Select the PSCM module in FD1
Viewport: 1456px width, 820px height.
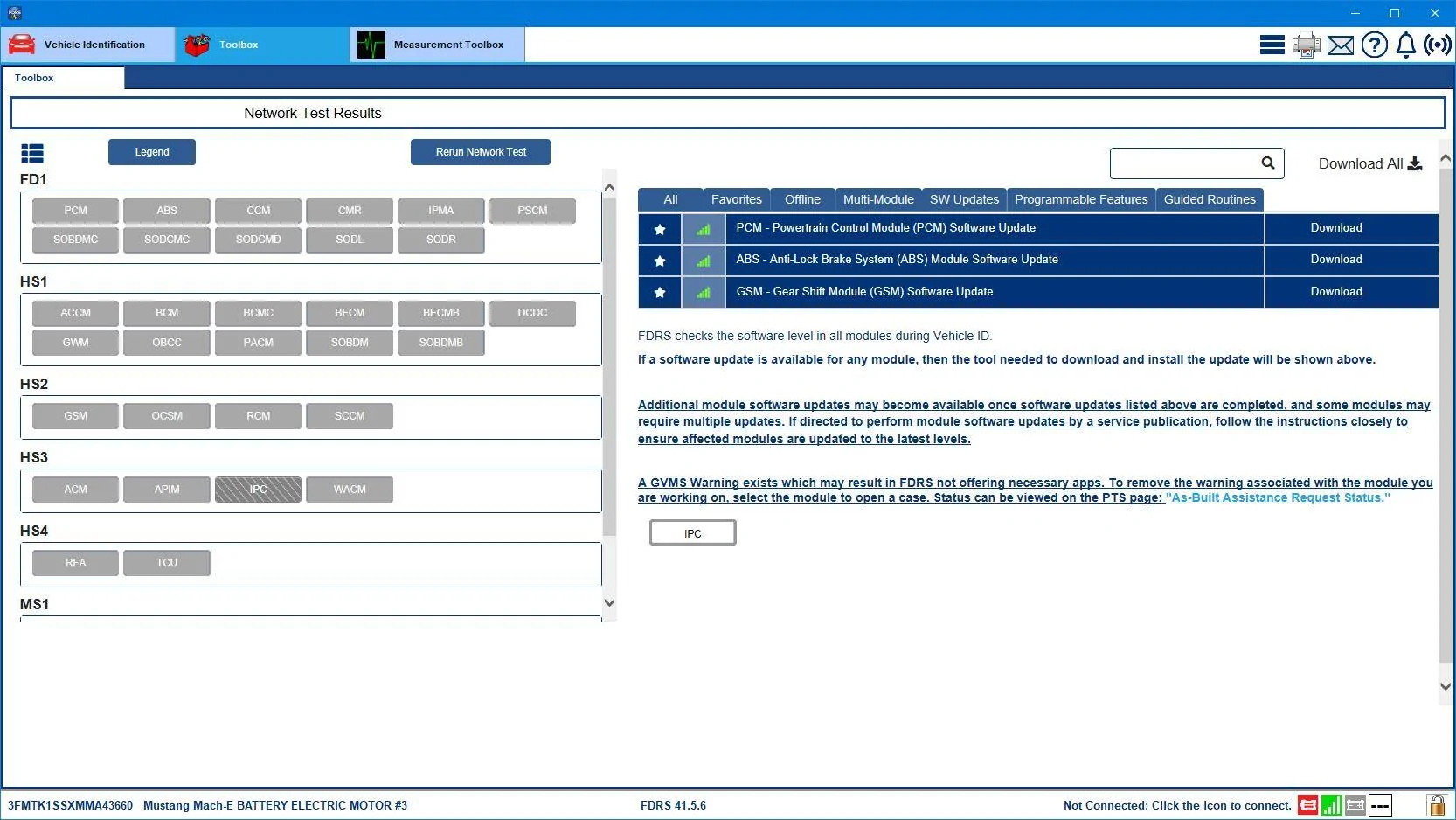pos(532,211)
